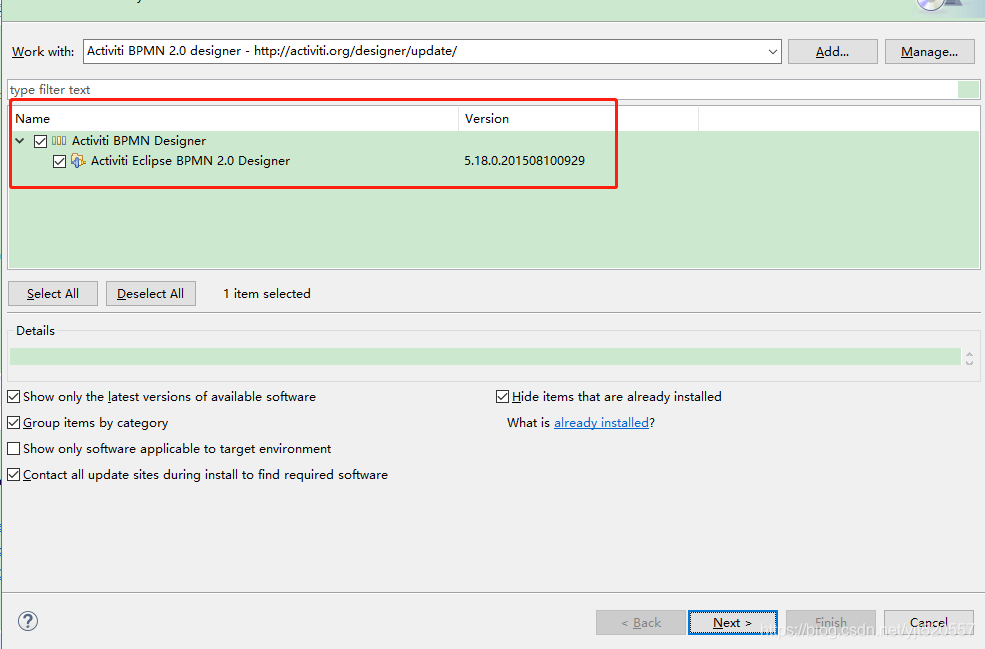This screenshot has width=985, height=649.
Task: Click the Name column header
Action: tap(233, 118)
